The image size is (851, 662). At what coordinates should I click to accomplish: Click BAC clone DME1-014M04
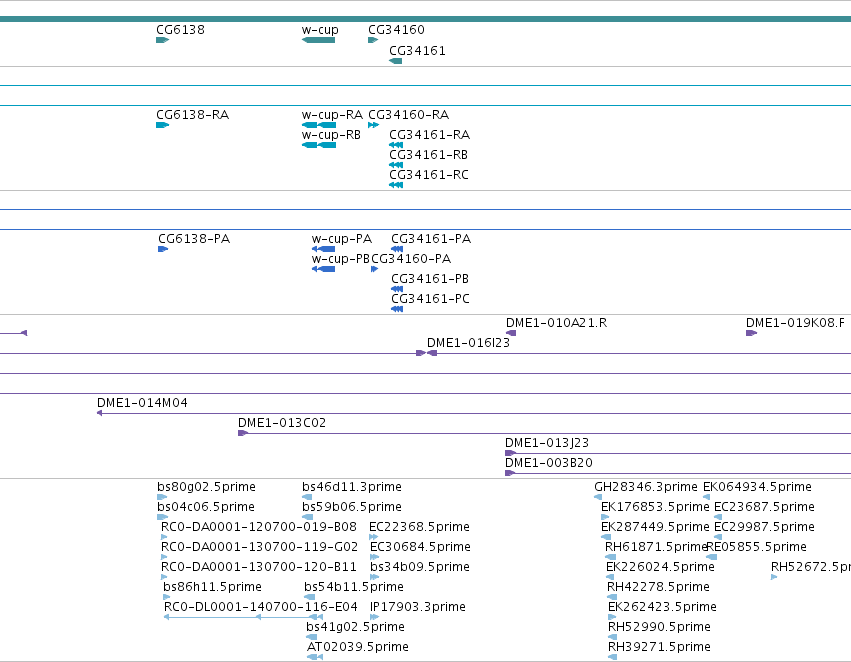click(x=142, y=403)
